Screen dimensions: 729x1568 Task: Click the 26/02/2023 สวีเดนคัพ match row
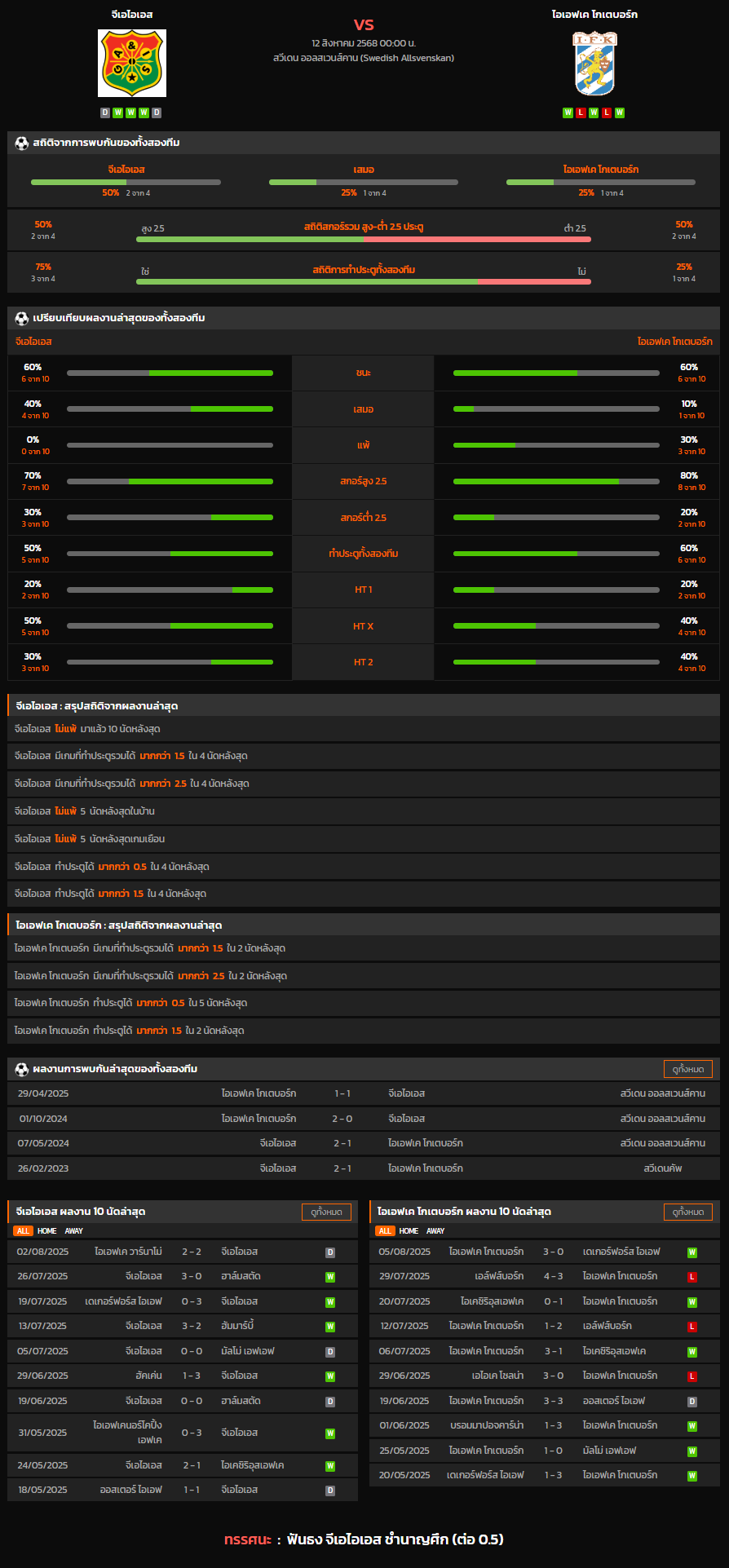click(x=364, y=1168)
